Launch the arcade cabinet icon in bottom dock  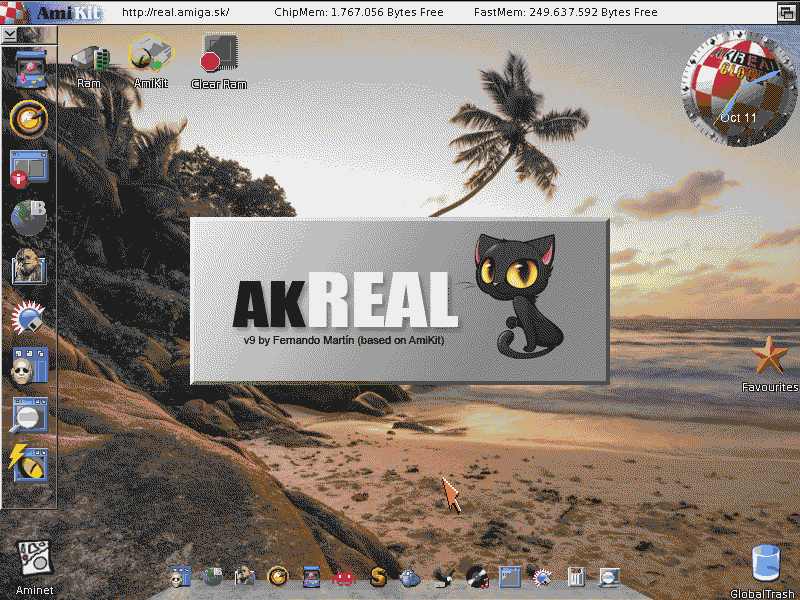(x=311, y=577)
